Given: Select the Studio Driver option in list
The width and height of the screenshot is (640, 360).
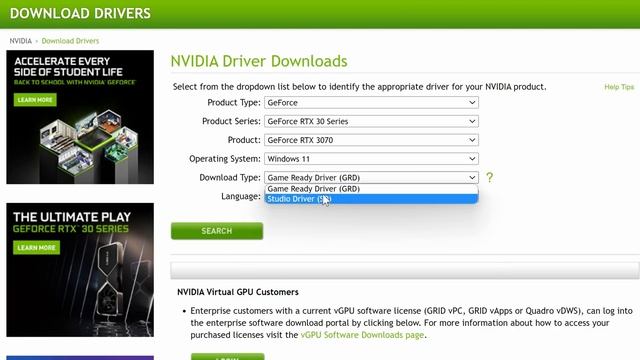Looking at the screenshot, I should tap(371, 199).
